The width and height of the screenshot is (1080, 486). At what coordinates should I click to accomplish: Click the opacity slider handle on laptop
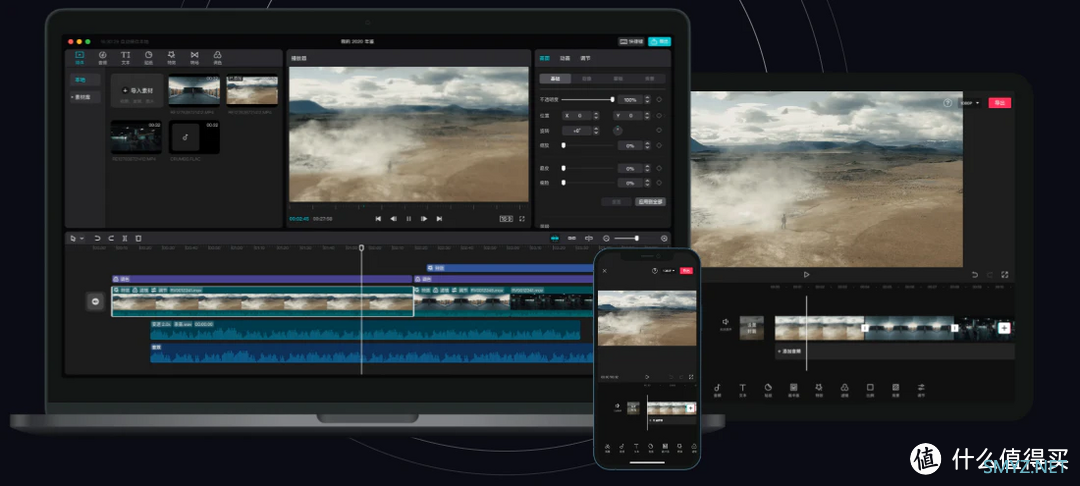pyautogui.click(x=612, y=100)
